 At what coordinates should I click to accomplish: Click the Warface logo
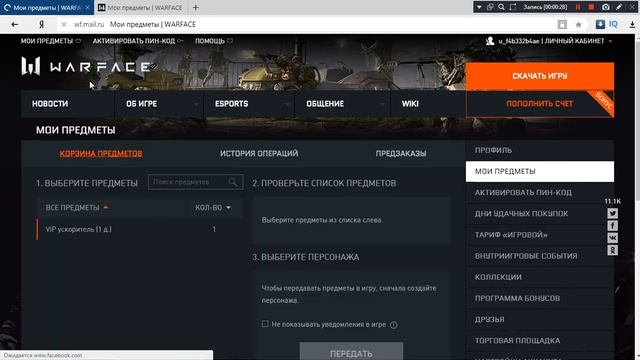89,67
